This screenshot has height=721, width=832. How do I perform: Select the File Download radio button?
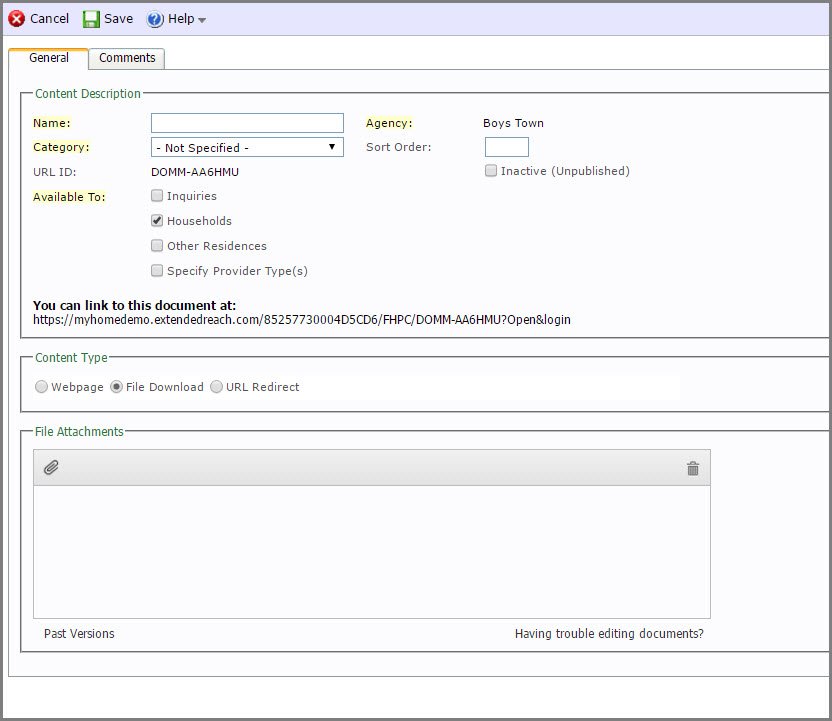click(x=116, y=387)
